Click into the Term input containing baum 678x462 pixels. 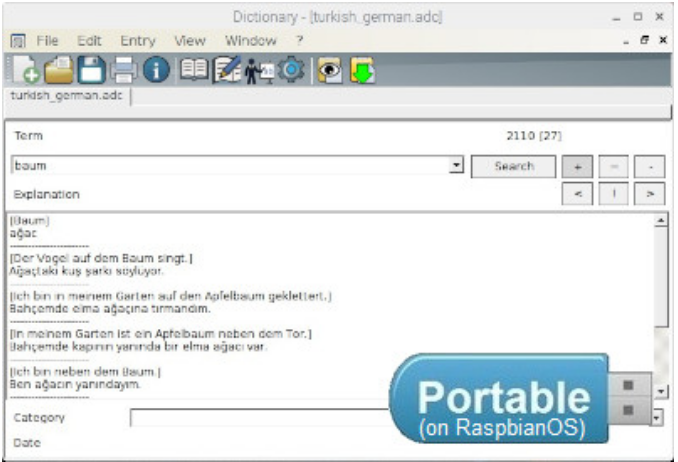click(230, 165)
